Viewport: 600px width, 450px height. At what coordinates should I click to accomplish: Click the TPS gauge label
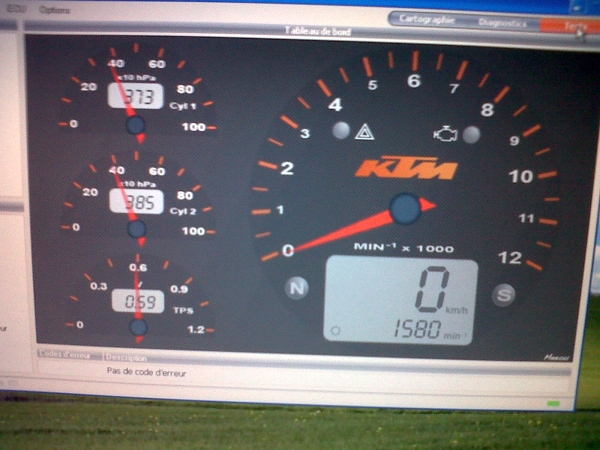click(x=183, y=310)
